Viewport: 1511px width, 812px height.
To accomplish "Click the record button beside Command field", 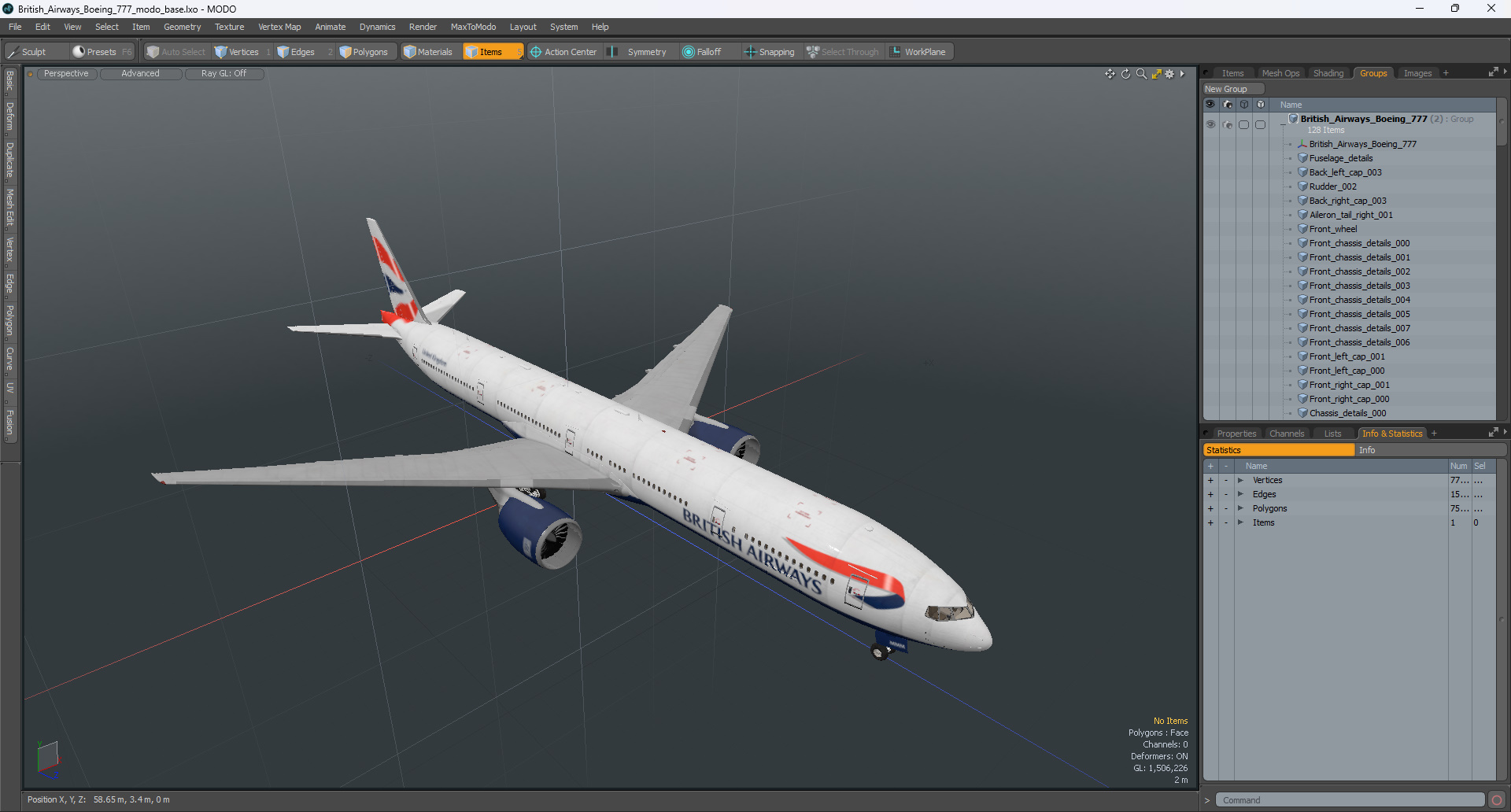I will (1497, 800).
